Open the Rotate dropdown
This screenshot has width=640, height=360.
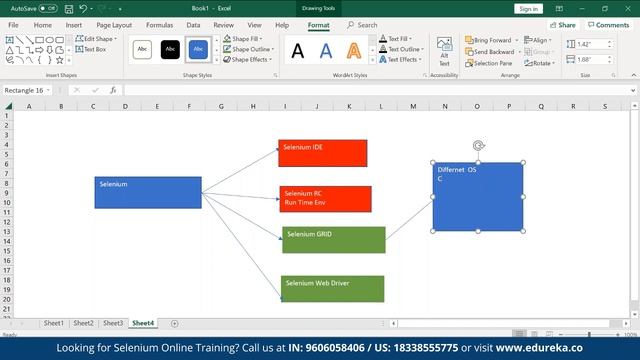[x=540, y=63]
